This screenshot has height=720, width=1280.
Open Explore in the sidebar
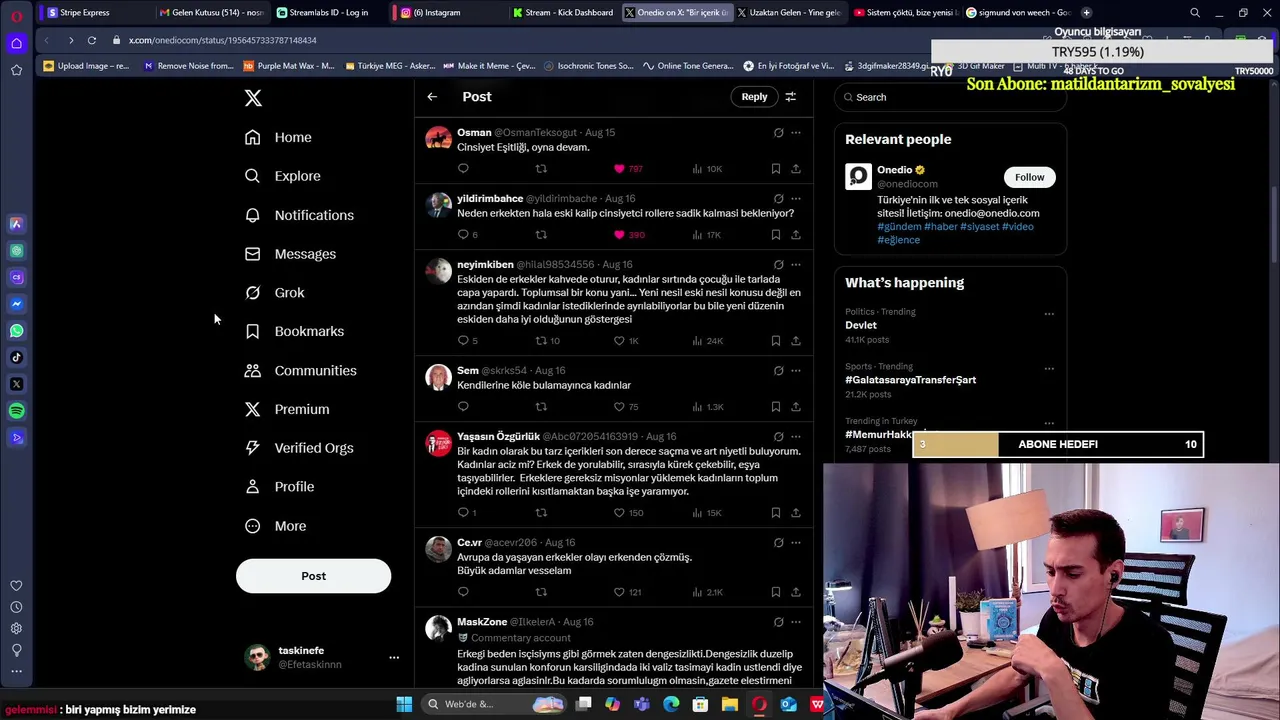283,176
